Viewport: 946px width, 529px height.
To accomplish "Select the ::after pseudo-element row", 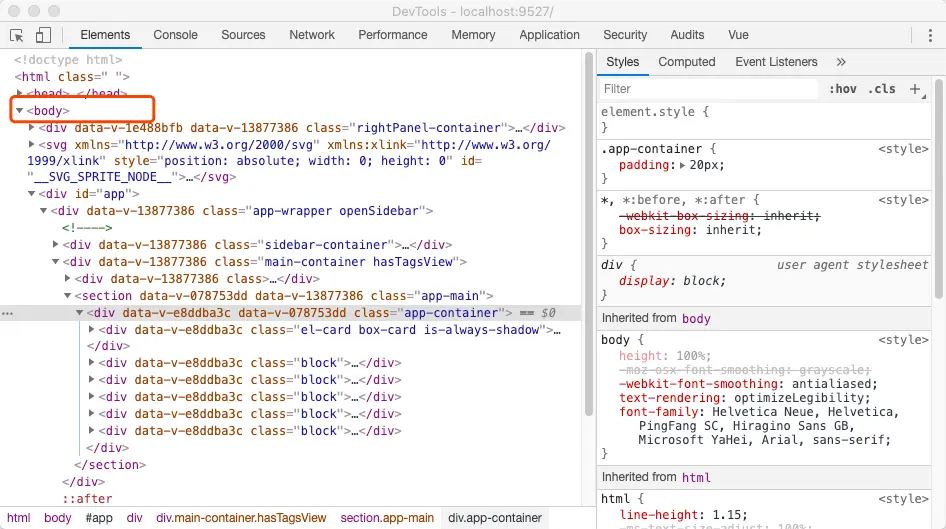I will [87, 499].
